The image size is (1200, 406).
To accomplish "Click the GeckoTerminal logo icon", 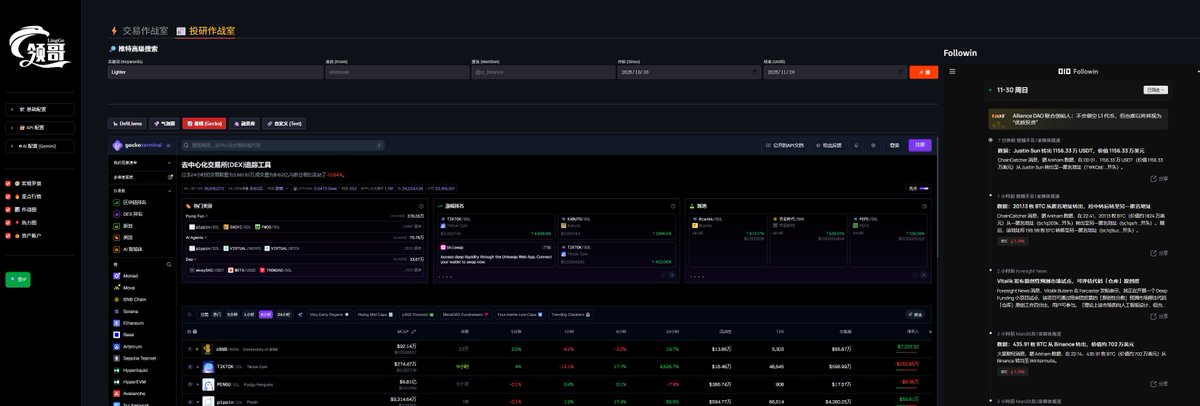I will 119,145.
